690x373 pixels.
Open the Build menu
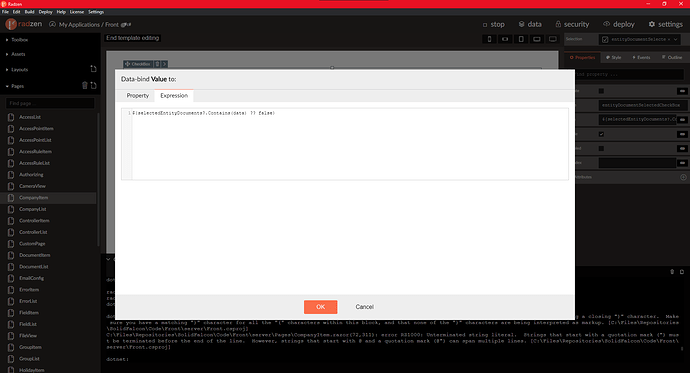tap(29, 12)
